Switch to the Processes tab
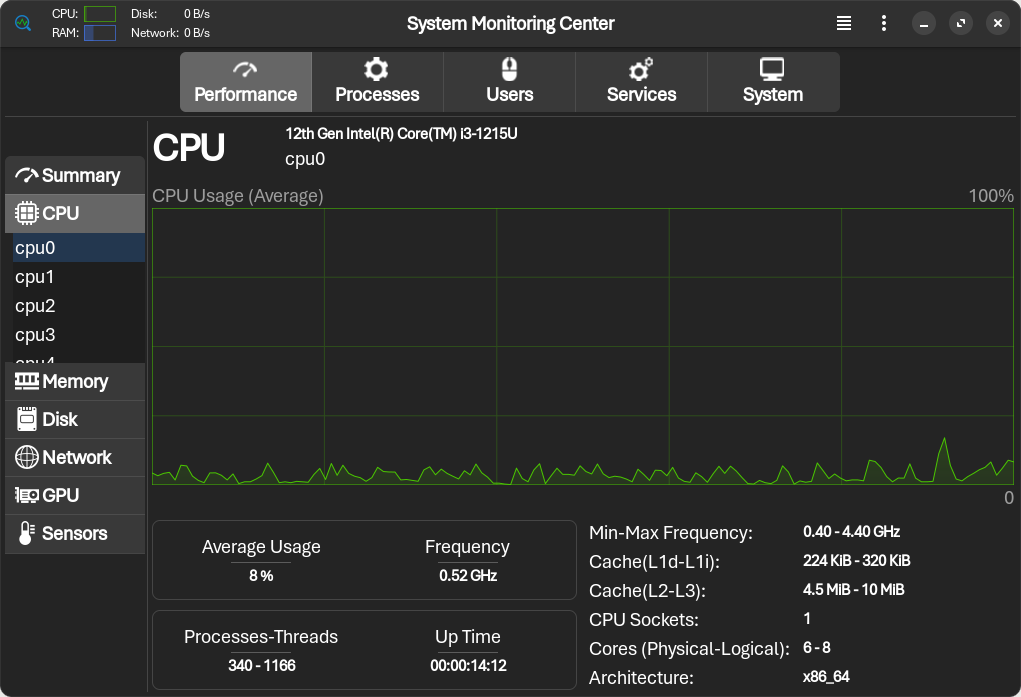Viewport: 1021px width, 697px height. (x=377, y=82)
